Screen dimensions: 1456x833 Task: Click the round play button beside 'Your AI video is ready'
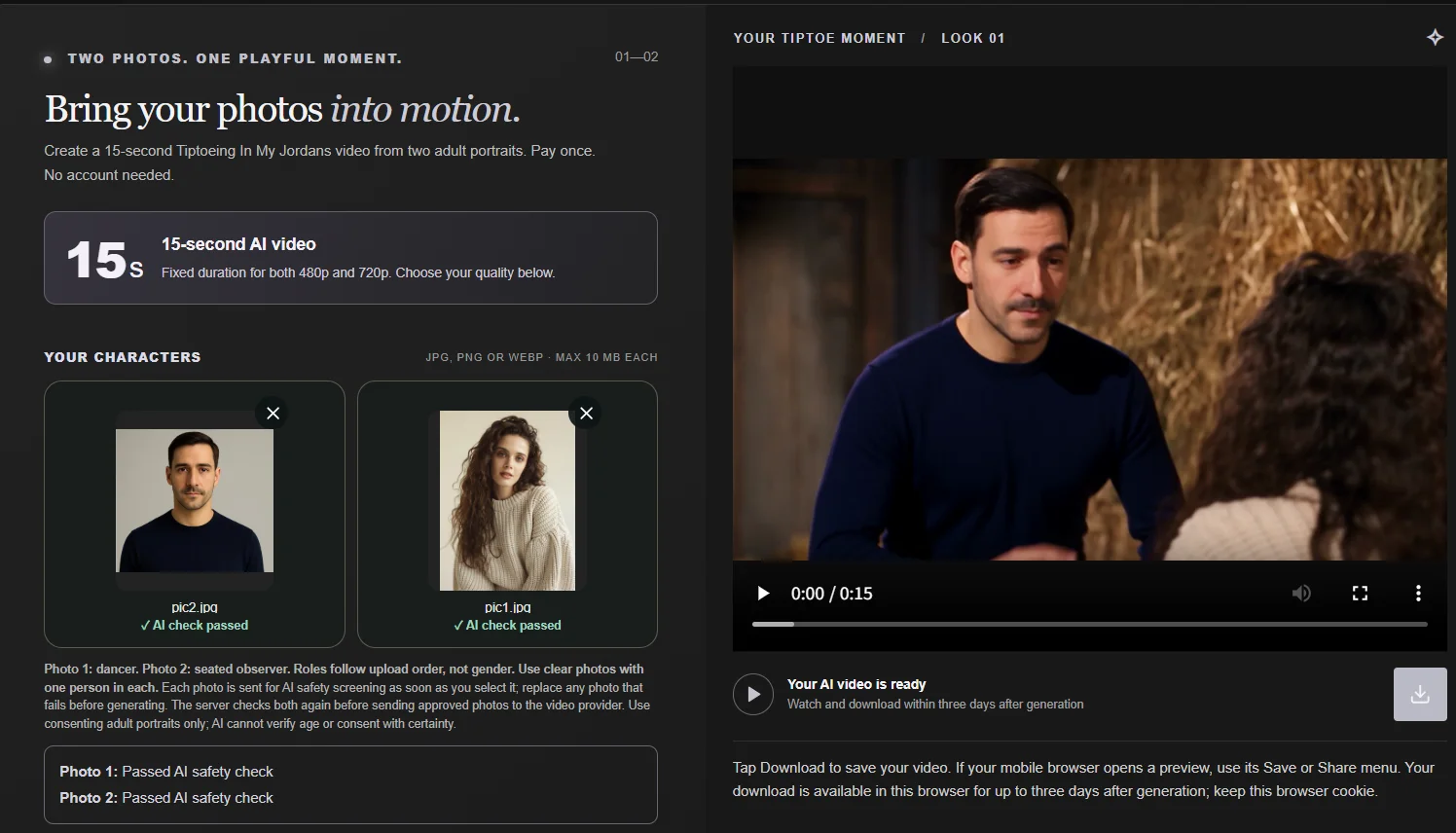(753, 695)
